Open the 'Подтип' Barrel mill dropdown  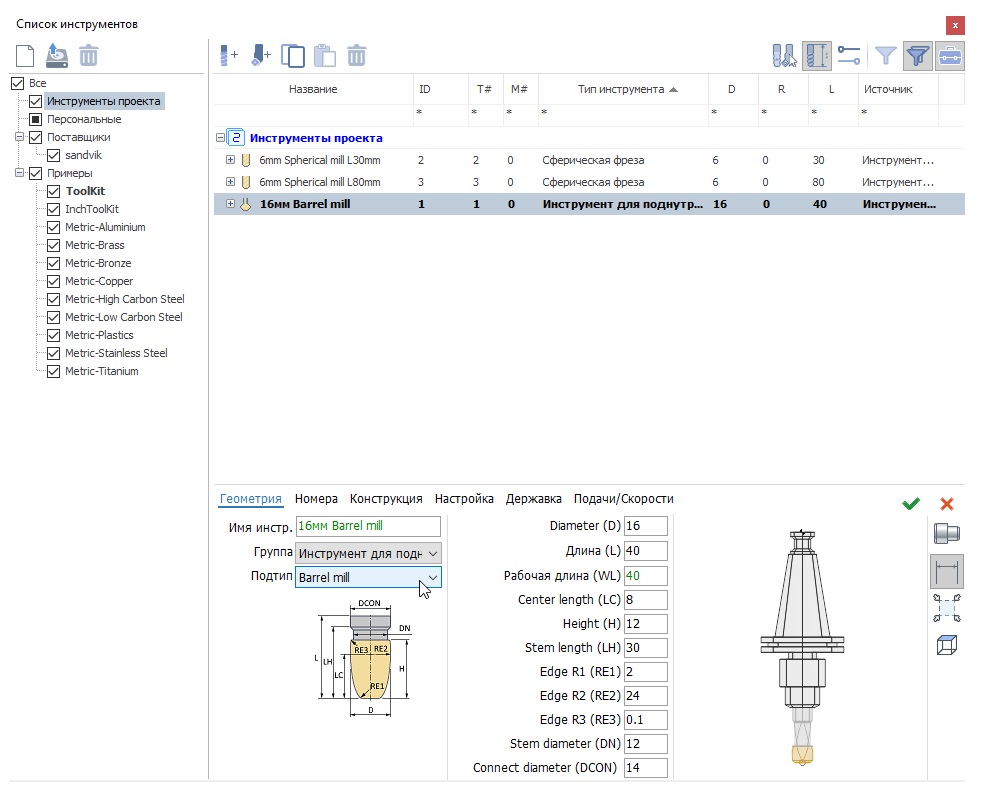368,577
